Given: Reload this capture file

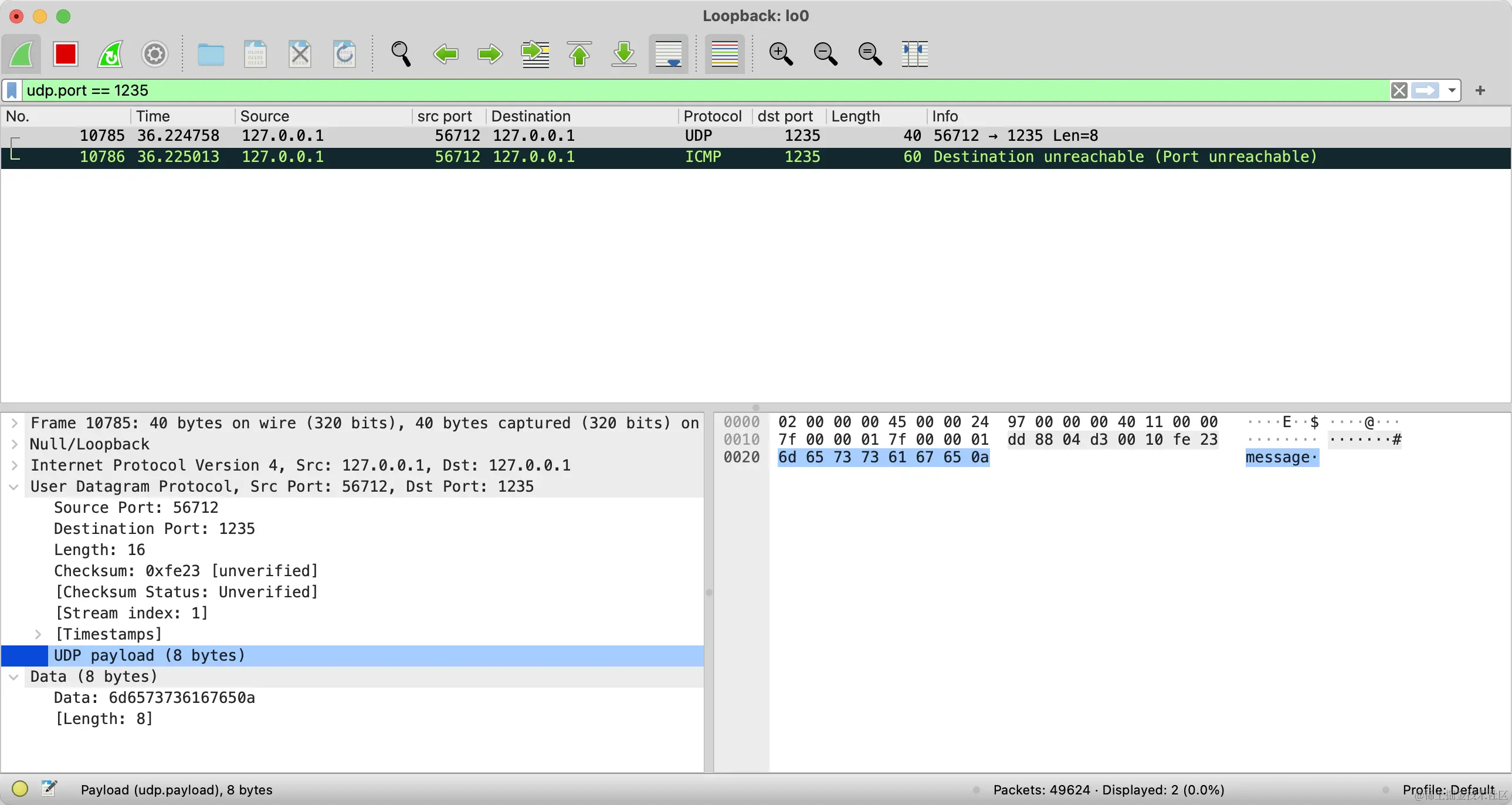Looking at the screenshot, I should click(344, 54).
